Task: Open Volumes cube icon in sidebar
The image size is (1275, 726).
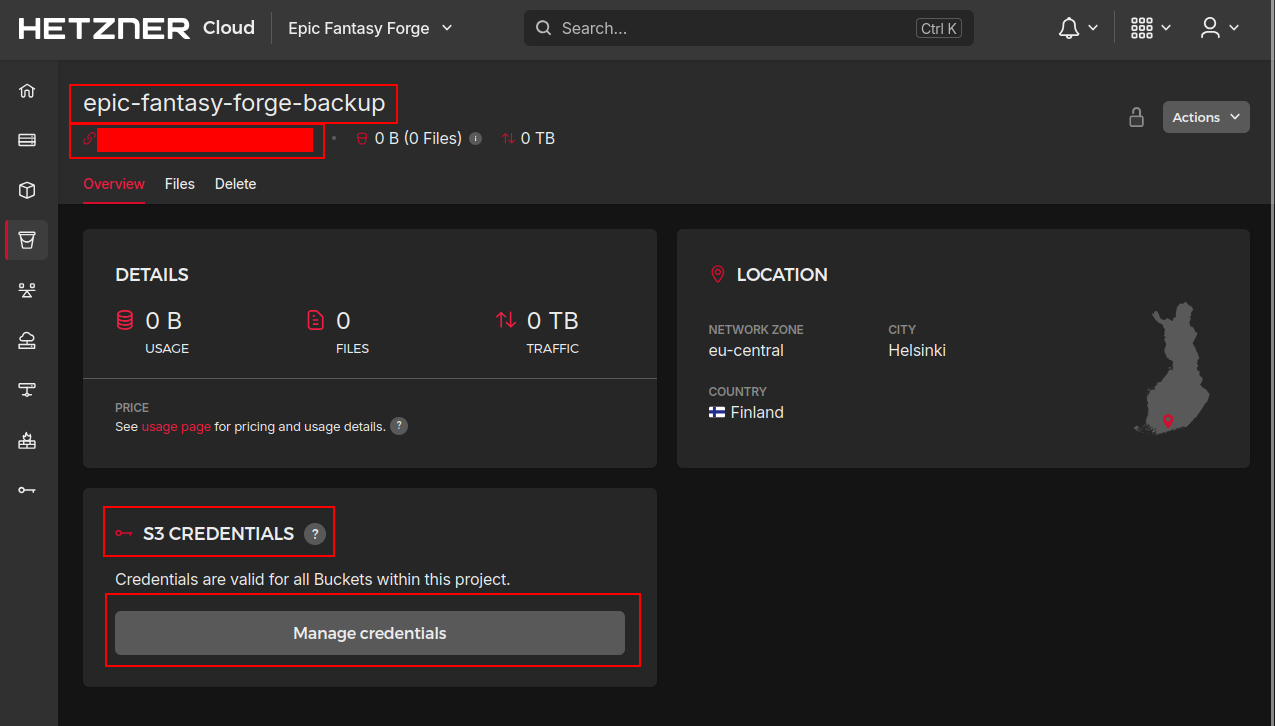Action: click(27, 190)
